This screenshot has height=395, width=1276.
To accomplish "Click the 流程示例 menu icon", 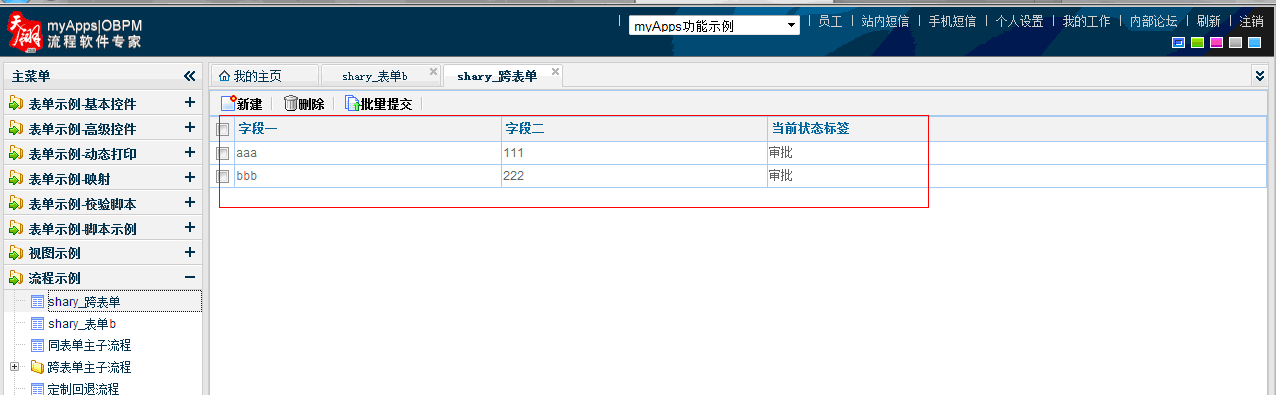I will pos(16,278).
